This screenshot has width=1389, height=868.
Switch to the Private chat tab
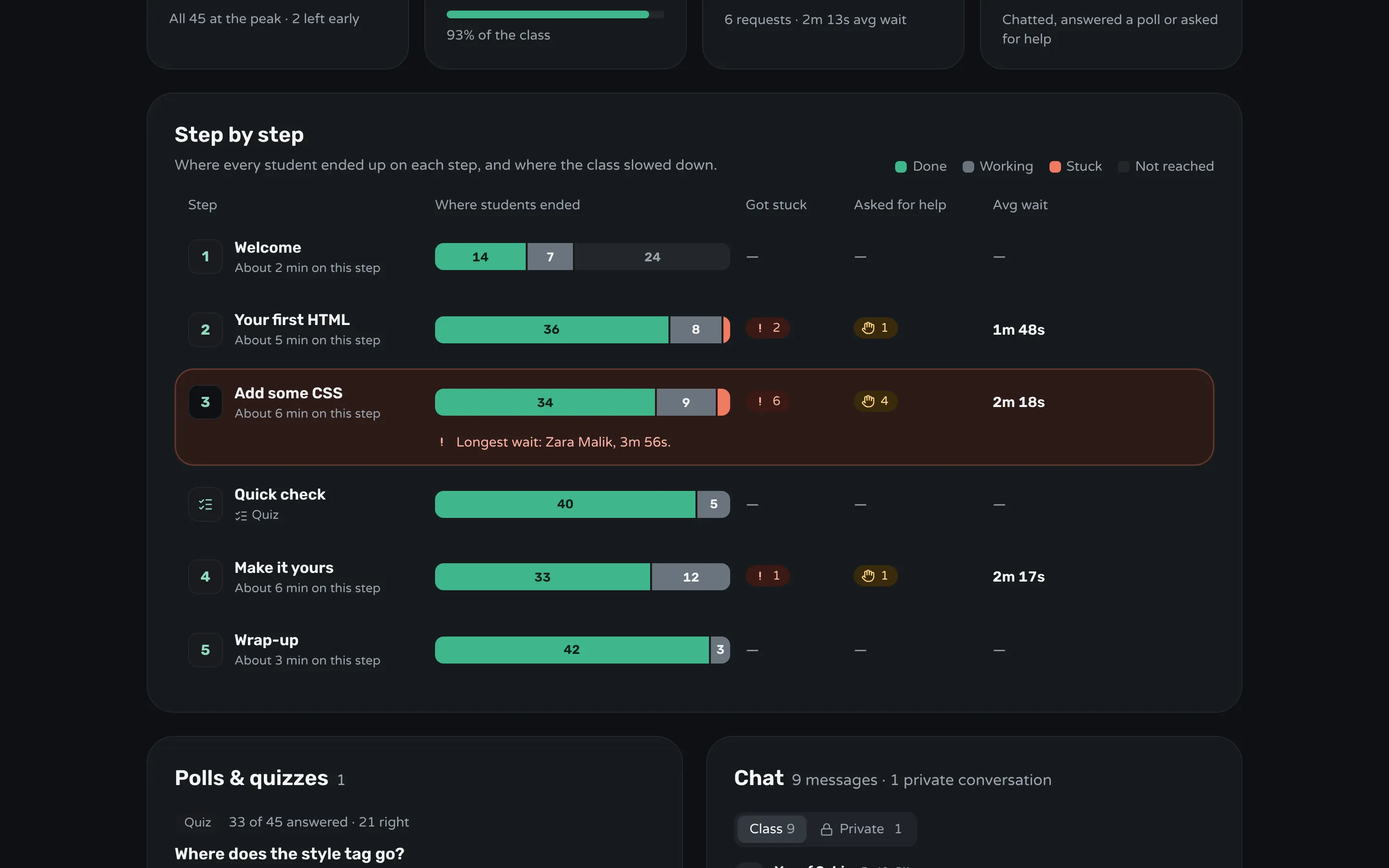pyautogui.click(x=861, y=829)
